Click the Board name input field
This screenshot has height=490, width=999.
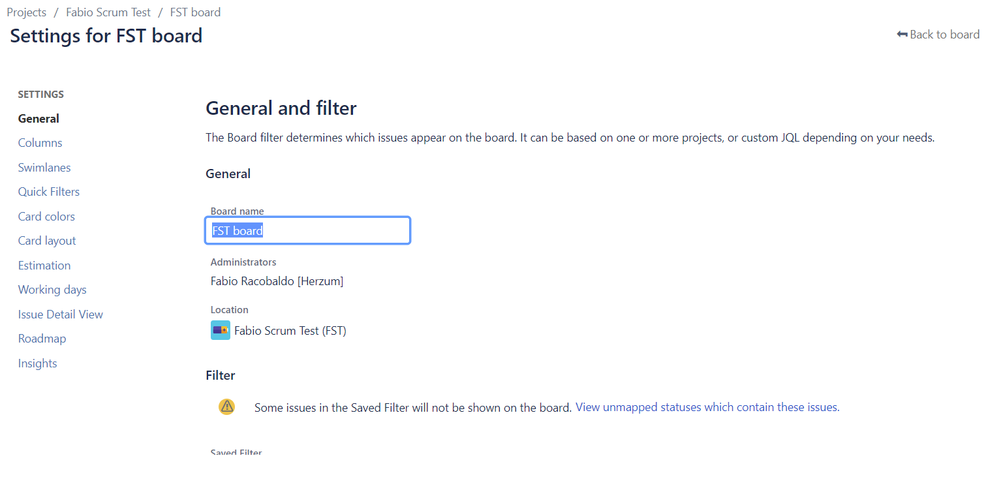coord(308,230)
